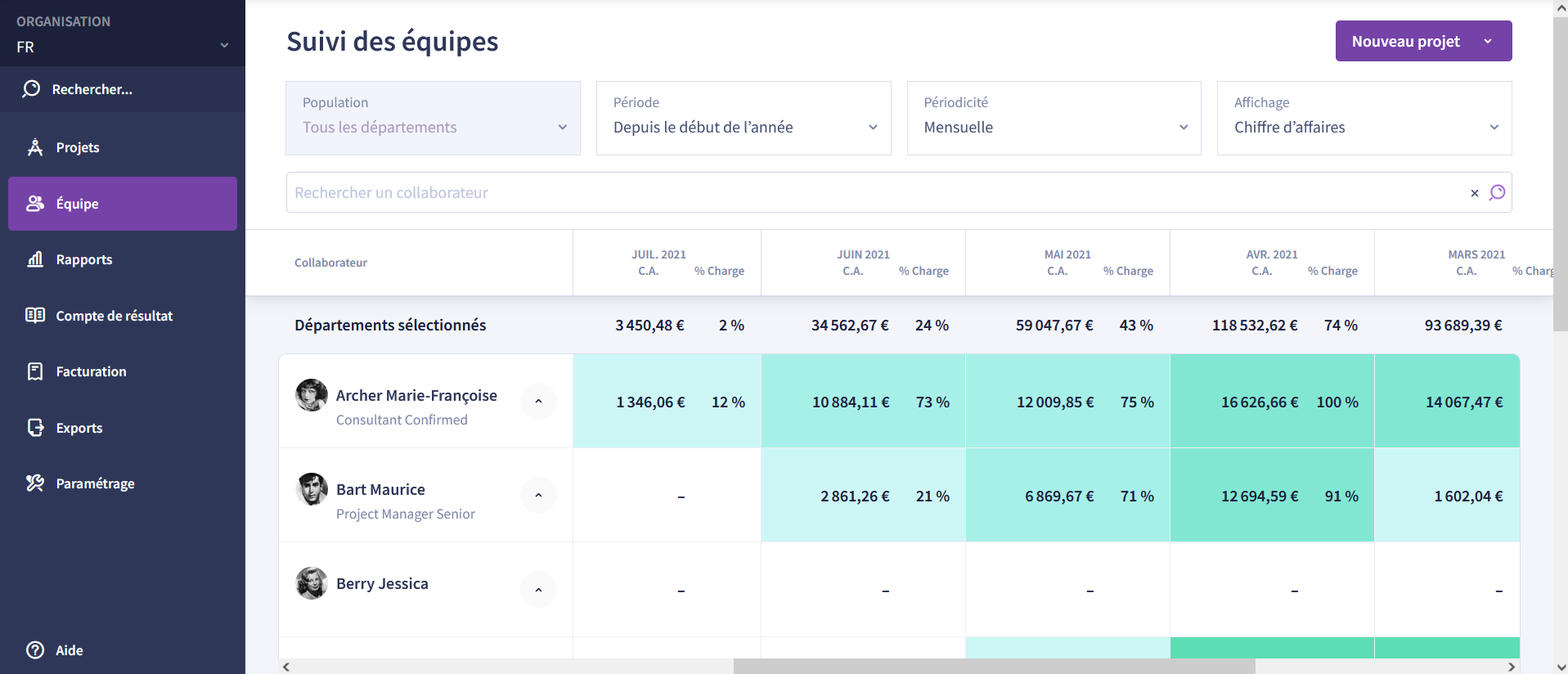Image resolution: width=1568 pixels, height=674 pixels.
Task: Change the Périodicité Mensuelle dropdown
Action: [x=1054, y=118]
